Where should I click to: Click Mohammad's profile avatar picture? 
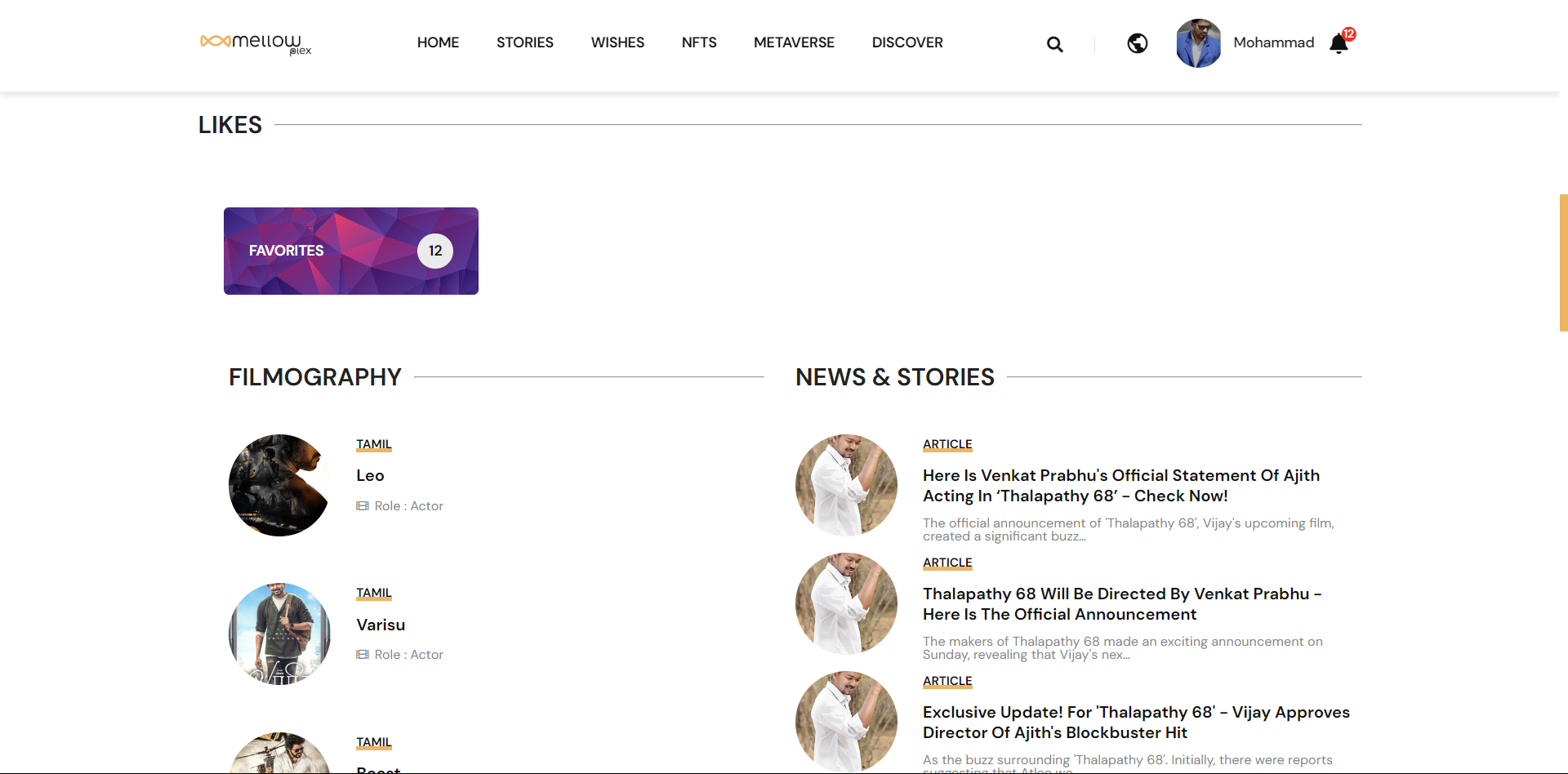point(1198,43)
